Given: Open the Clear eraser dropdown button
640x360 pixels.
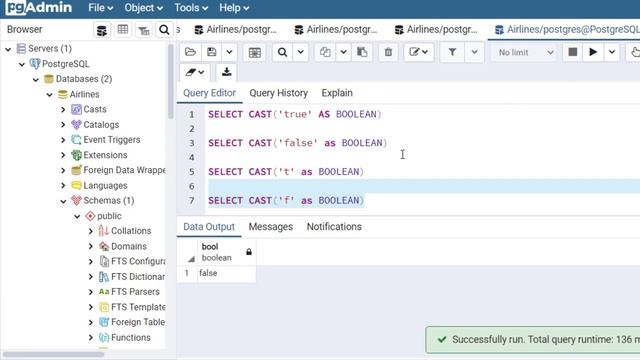Looking at the screenshot, I should pyautogui.click(x=195, y=73).
